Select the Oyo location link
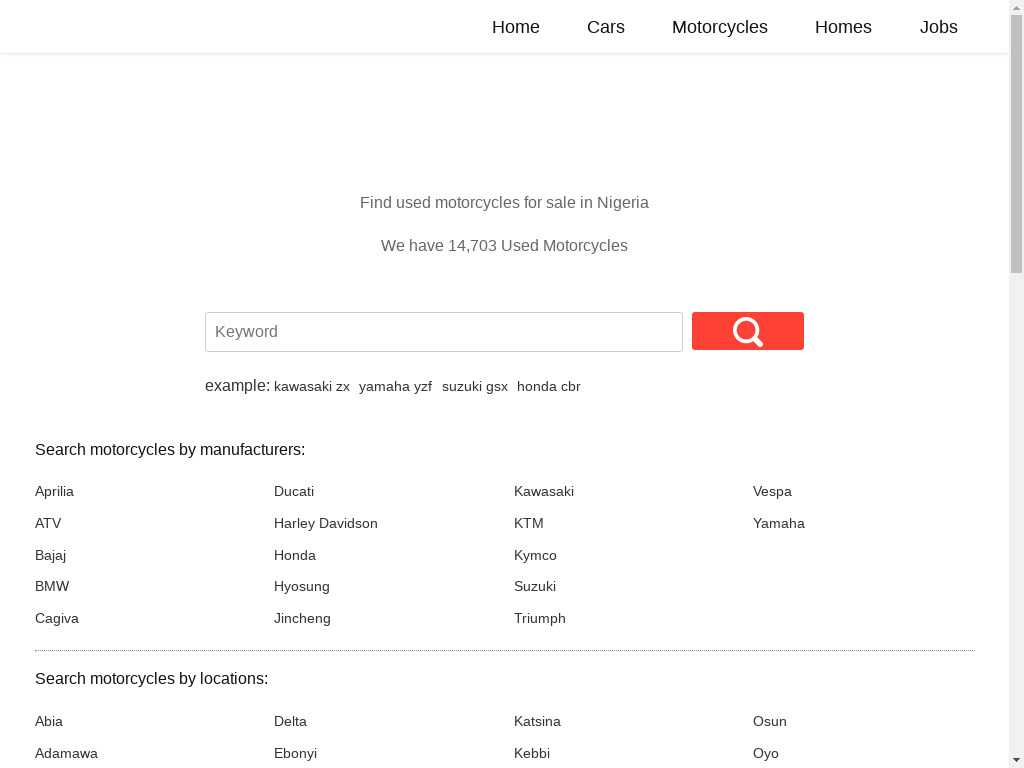Image resolution: width=1024 pixels, height=768 pixels. point(765,754)
